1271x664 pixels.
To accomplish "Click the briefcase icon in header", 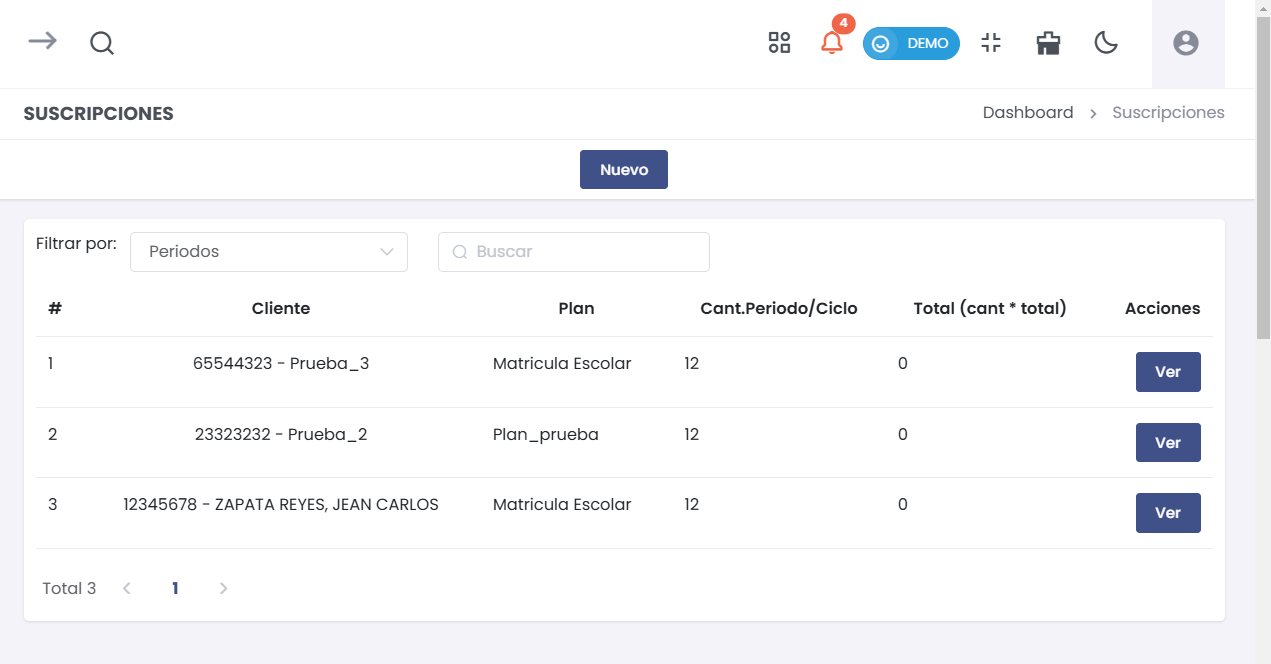I will point(1048,43).
